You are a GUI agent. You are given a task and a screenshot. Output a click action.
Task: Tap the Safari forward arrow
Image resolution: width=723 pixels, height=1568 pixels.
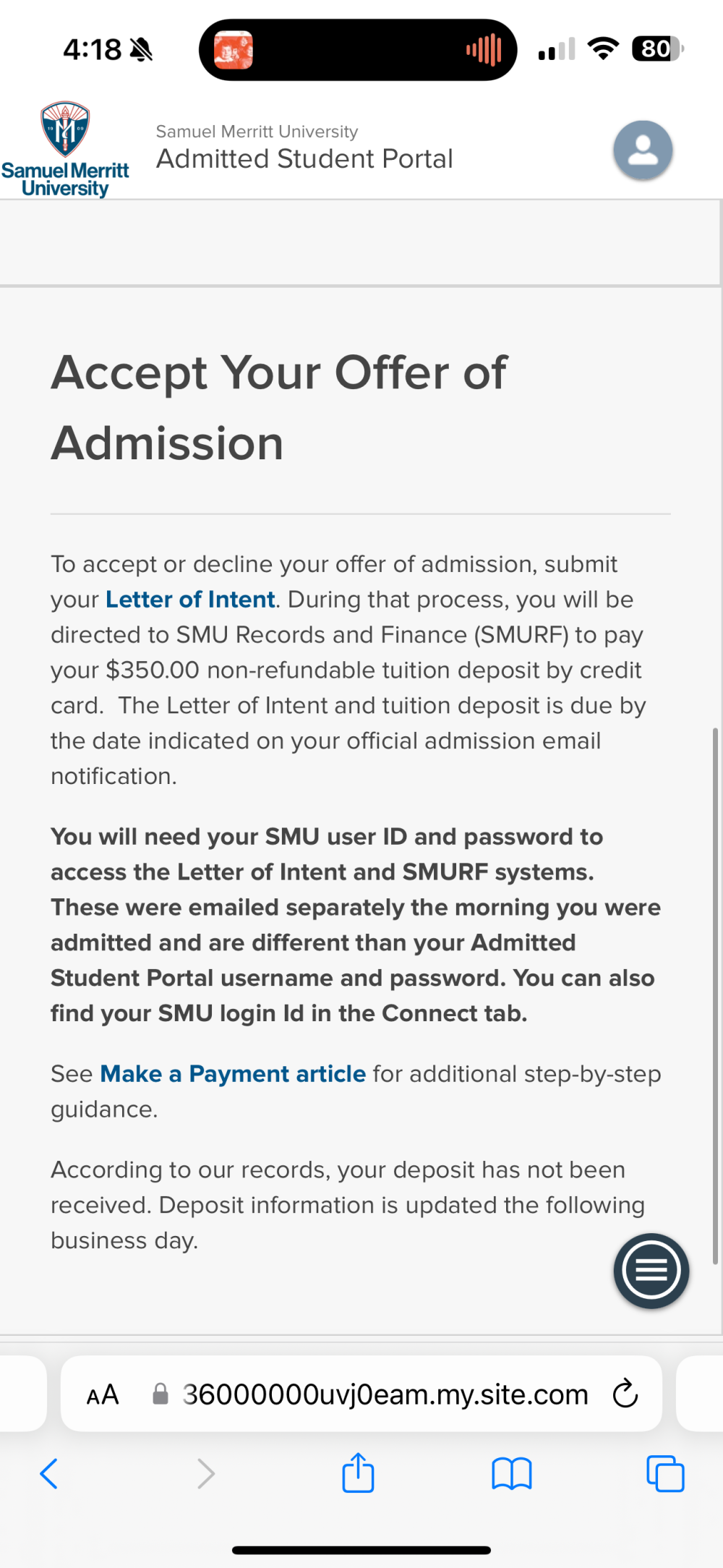206,1473
